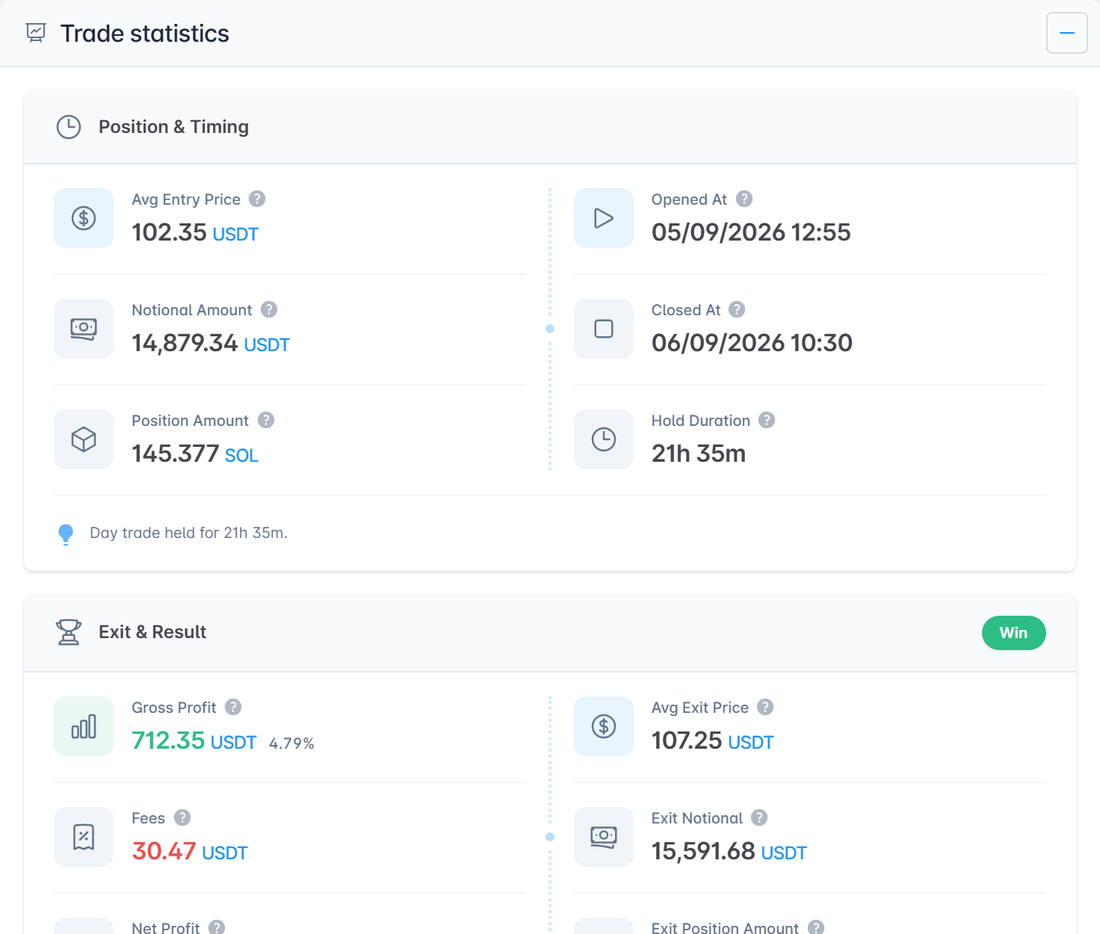The width and height of the screenshot is (1100, 934).
Task: Open help tooltip for Opened At
Action: click(x=744, y=199)
